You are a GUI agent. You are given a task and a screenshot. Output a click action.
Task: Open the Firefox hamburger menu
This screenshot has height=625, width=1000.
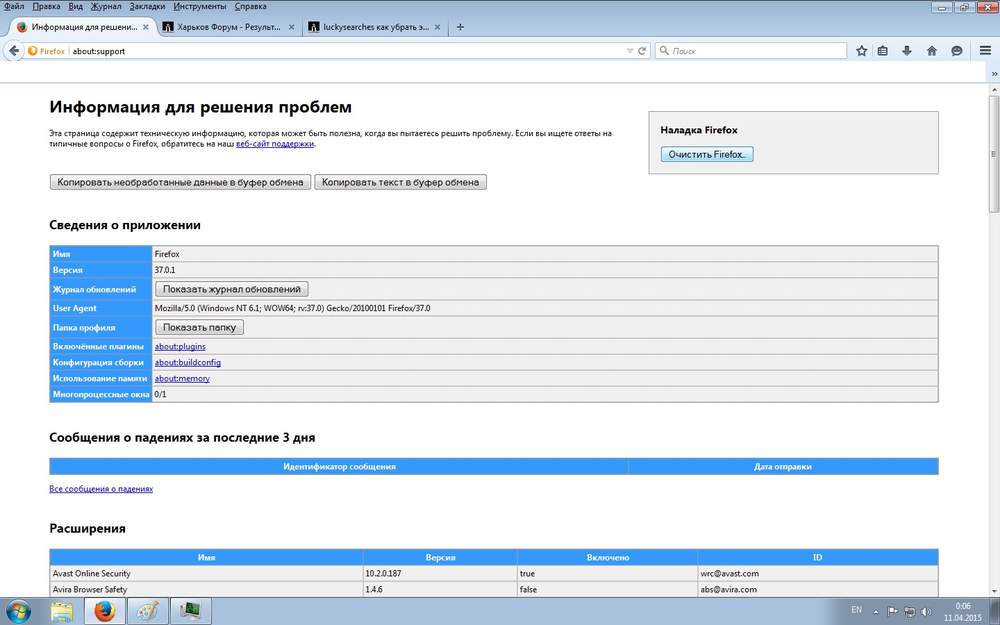pyautogui.click(x=985, y=51)
